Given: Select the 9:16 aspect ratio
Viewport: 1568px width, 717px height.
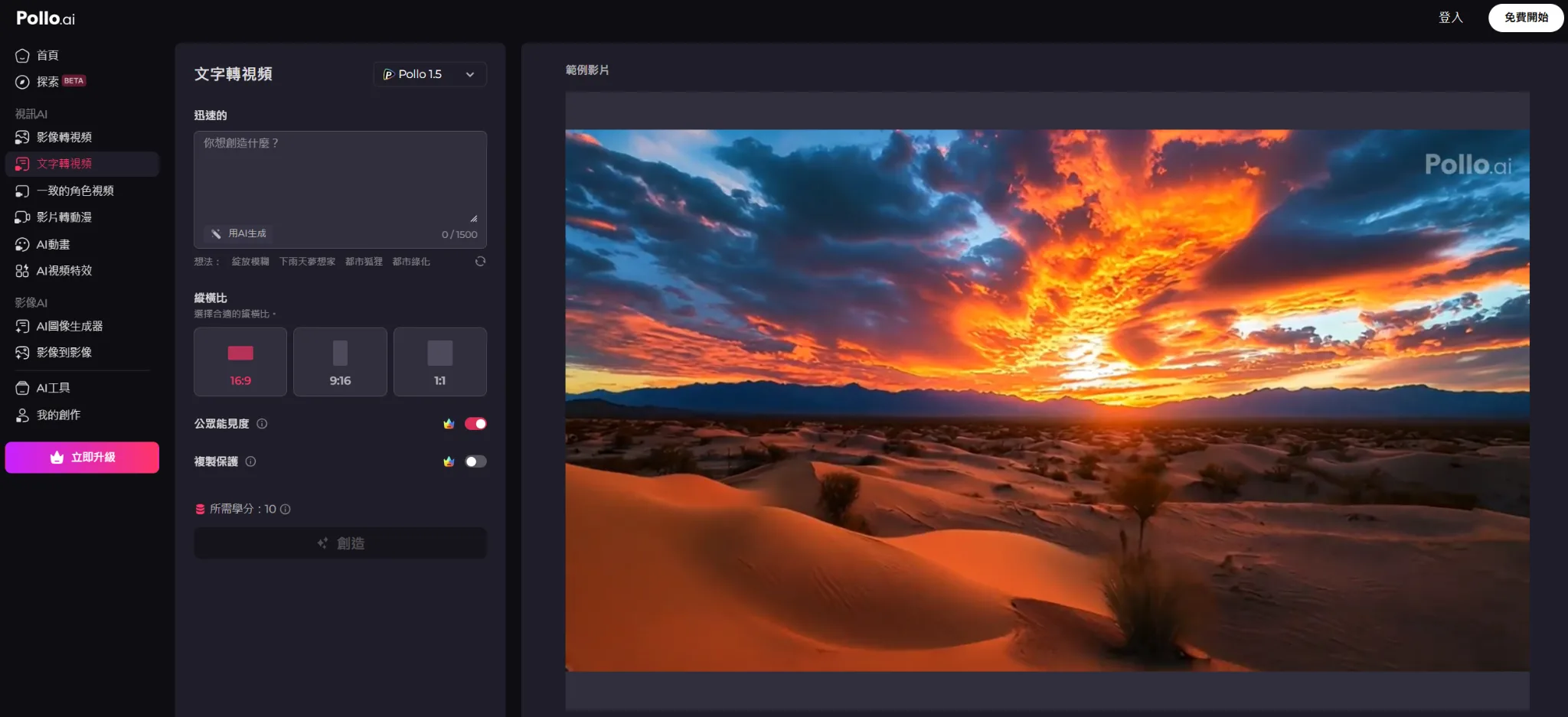Looking at the screenshot, I should coord(340,362).
